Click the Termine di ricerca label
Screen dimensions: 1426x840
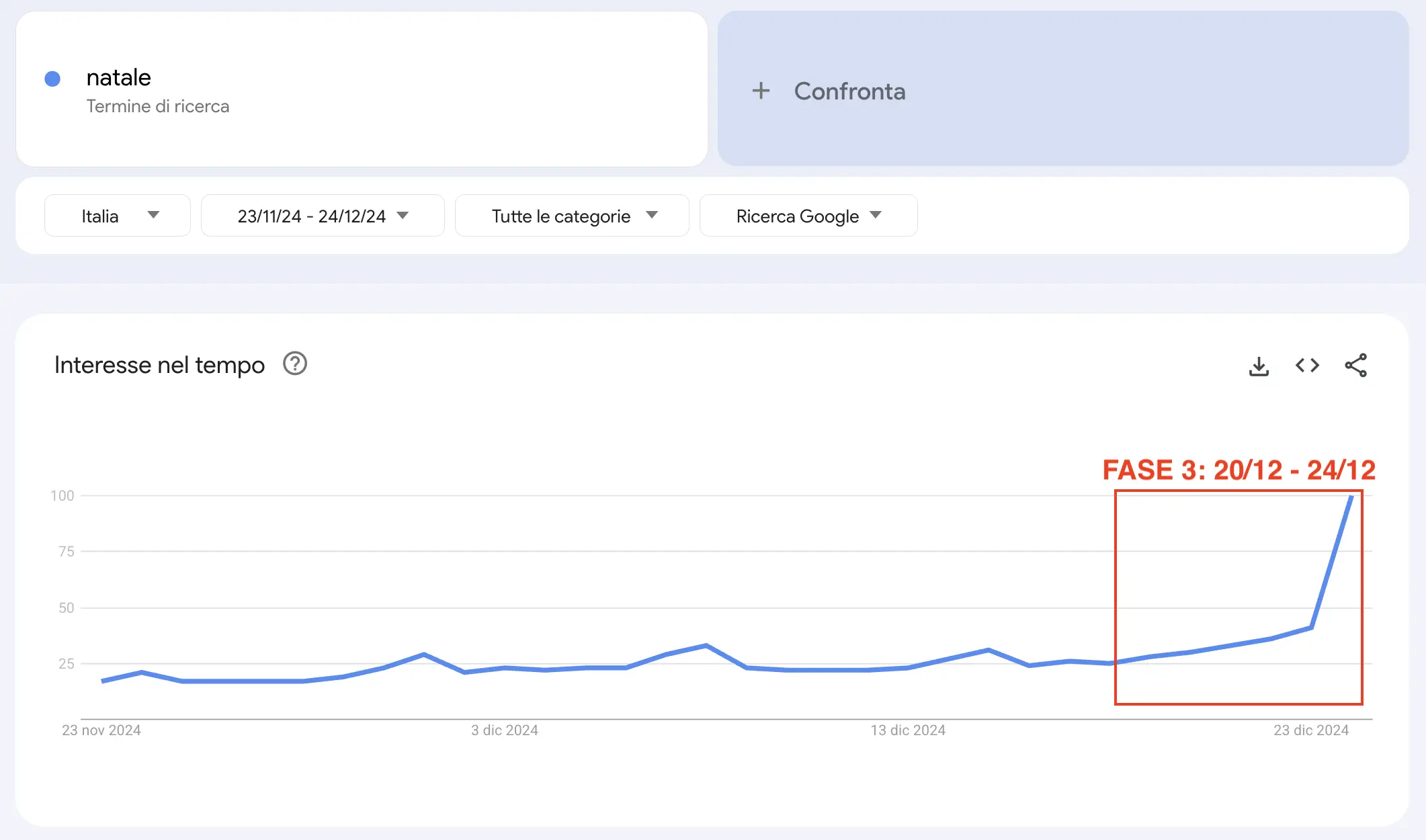click(x=158, y=106)
